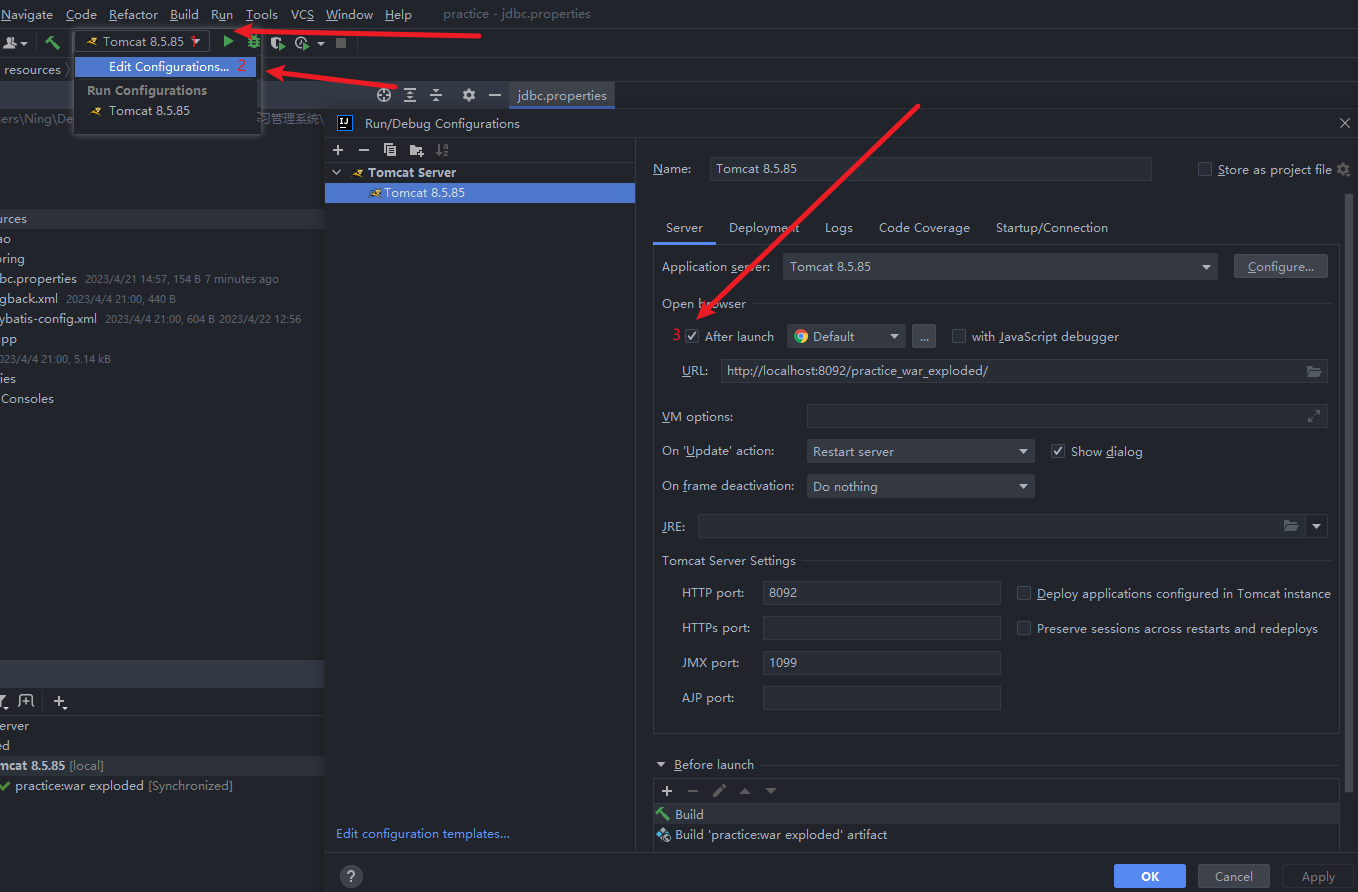1358x892 pixels.
Task: Click the HTTP port input field
Action: point(881,593)
